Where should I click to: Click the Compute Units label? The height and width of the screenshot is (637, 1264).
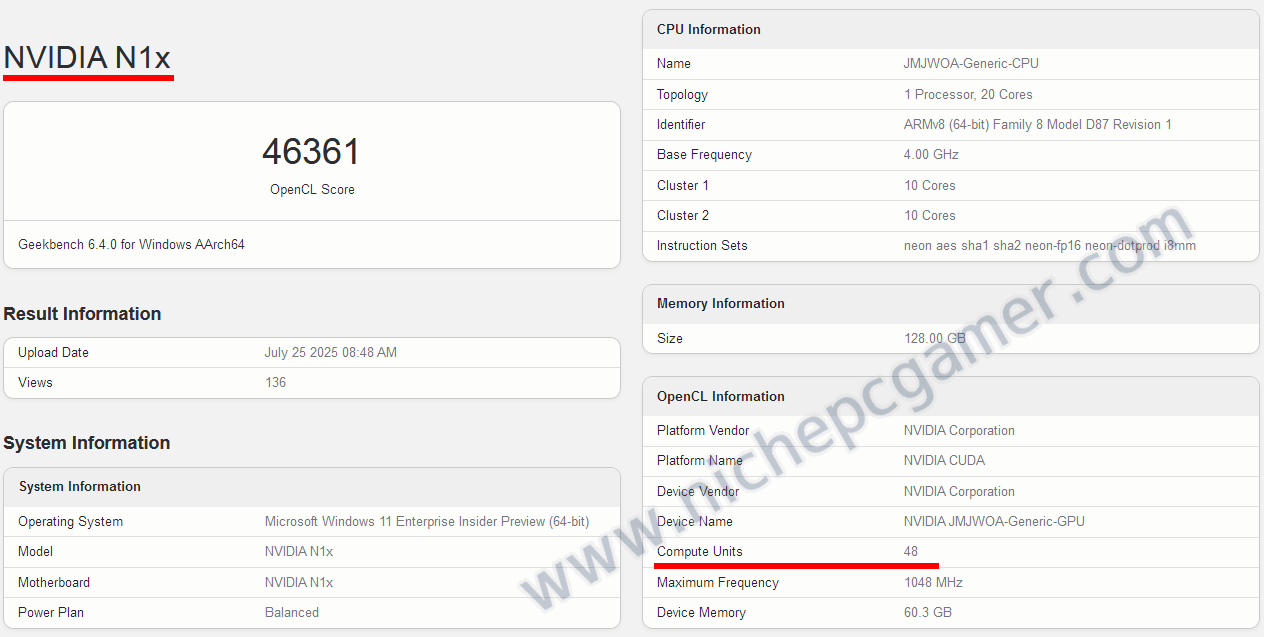[x=700, y=551]
